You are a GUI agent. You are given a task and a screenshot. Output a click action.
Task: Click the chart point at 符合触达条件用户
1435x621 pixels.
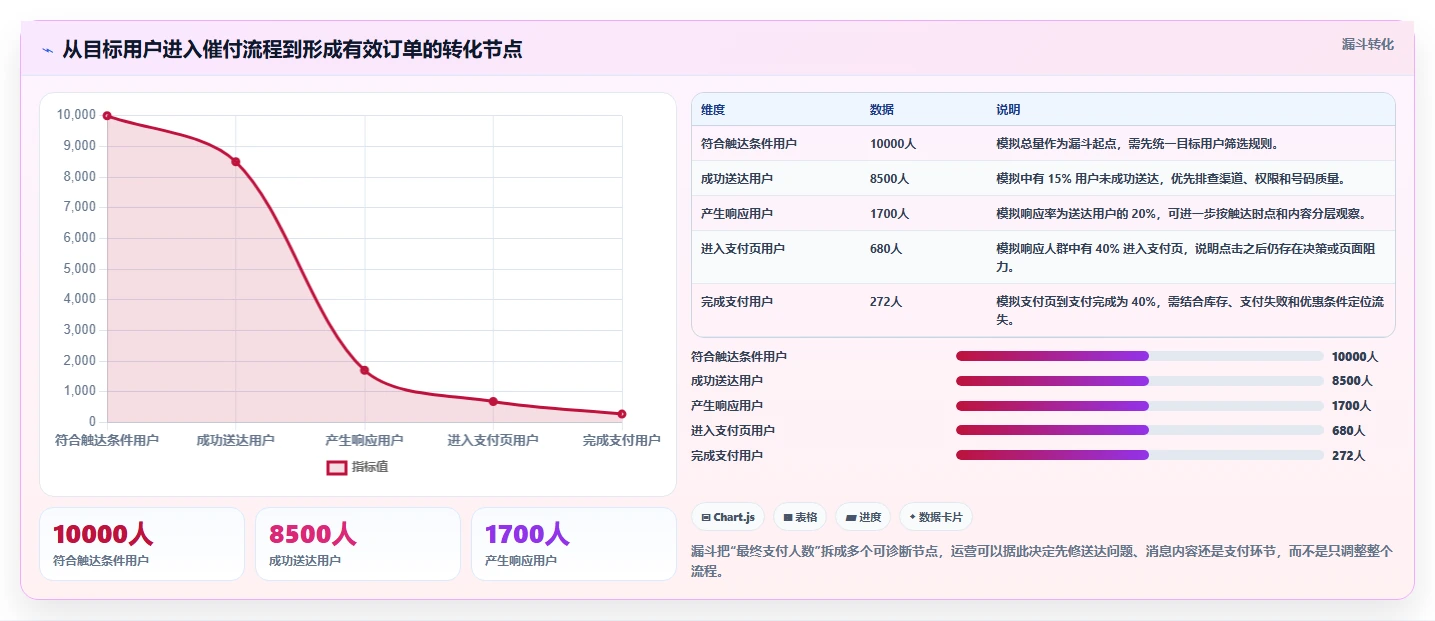click(107, 116)
